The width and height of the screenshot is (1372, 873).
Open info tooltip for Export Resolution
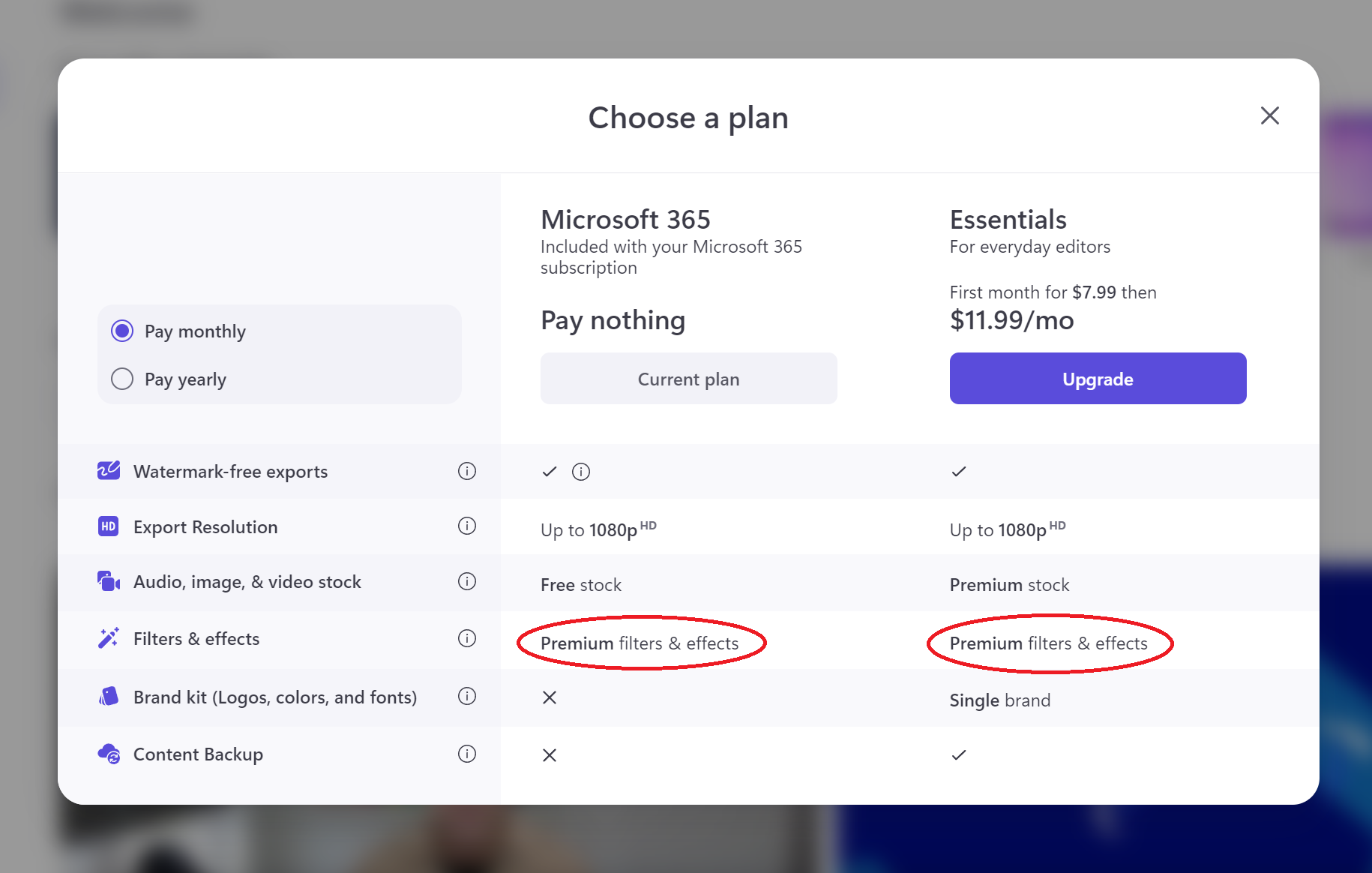[466, 526]
